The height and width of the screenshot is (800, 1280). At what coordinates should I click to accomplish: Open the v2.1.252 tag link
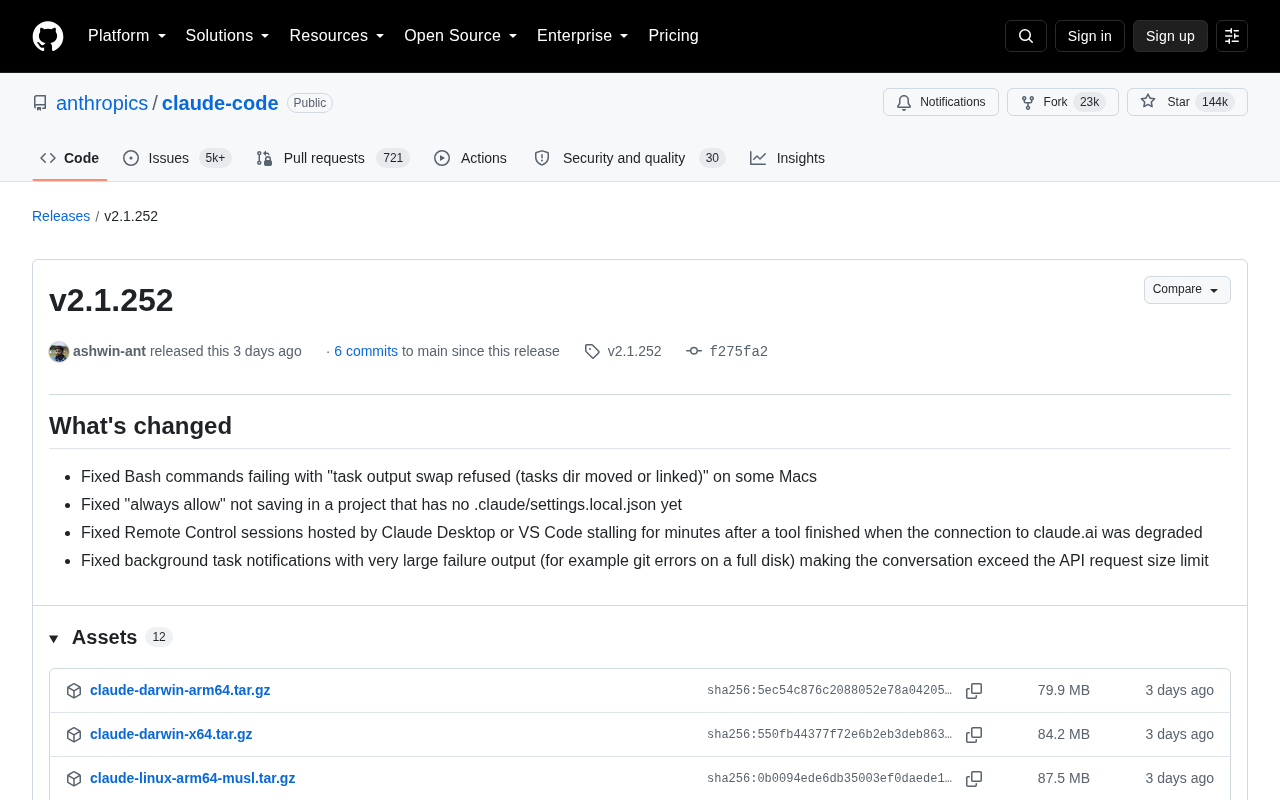pyautogui.click(x=634, y=351)
